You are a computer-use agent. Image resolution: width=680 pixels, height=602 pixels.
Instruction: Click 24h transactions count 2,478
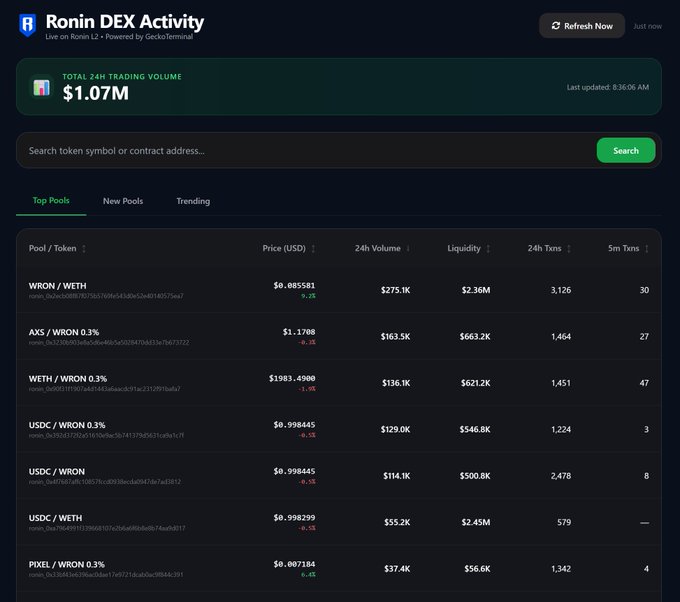pyautogui.click(x=561, y=475)
